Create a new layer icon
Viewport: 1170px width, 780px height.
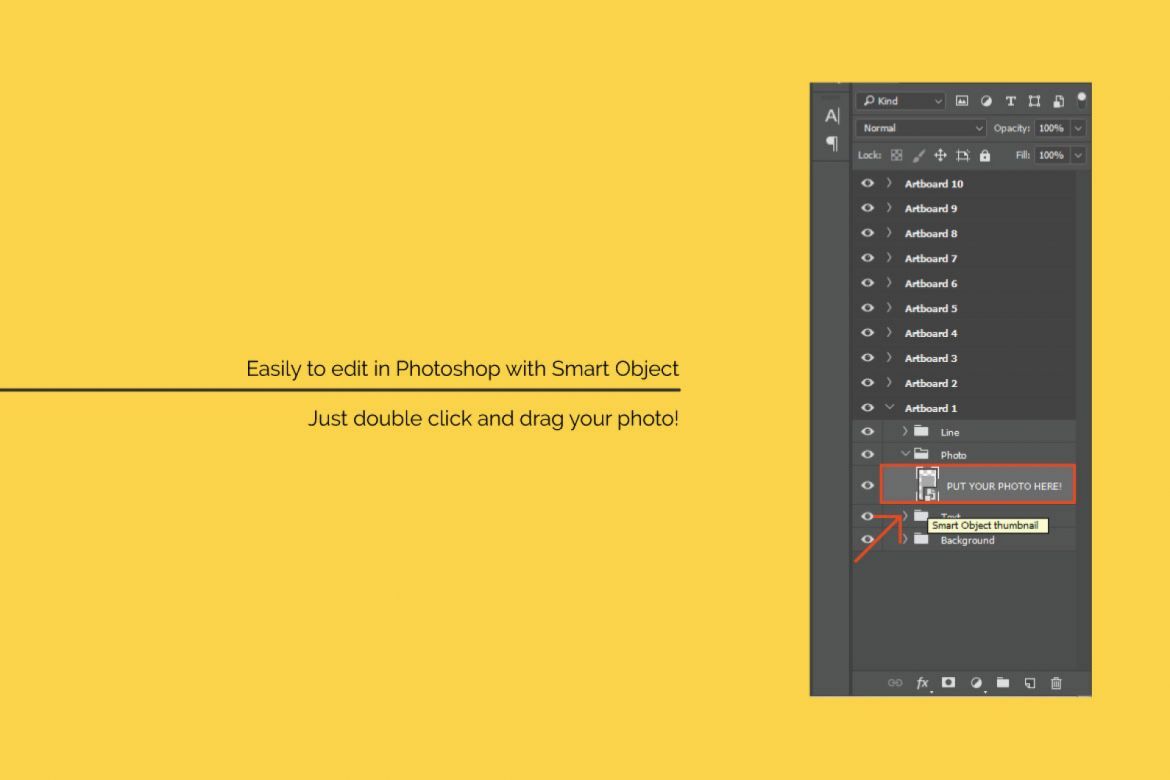1029,683
